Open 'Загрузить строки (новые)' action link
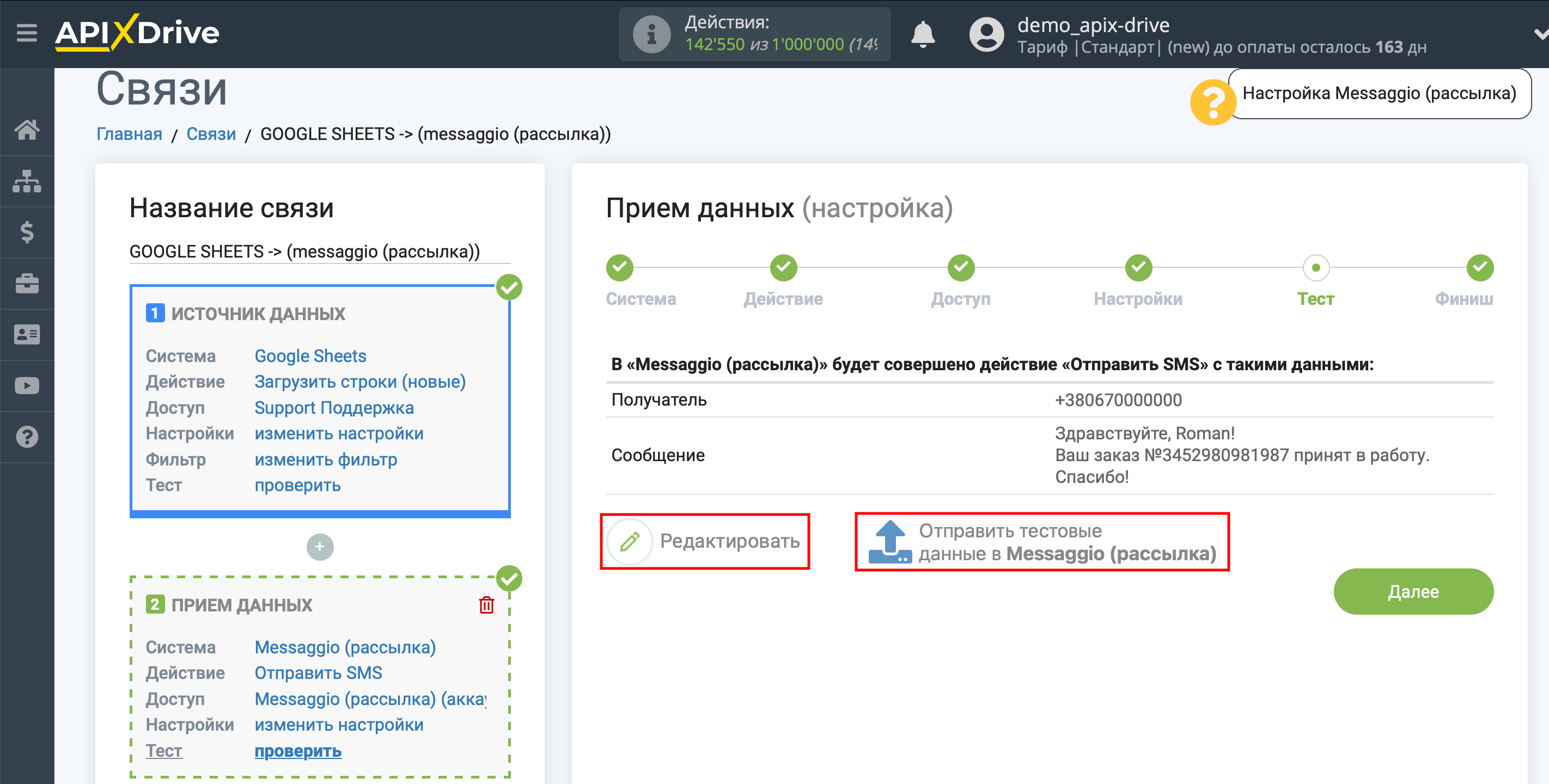 click(x=359, y=382)
